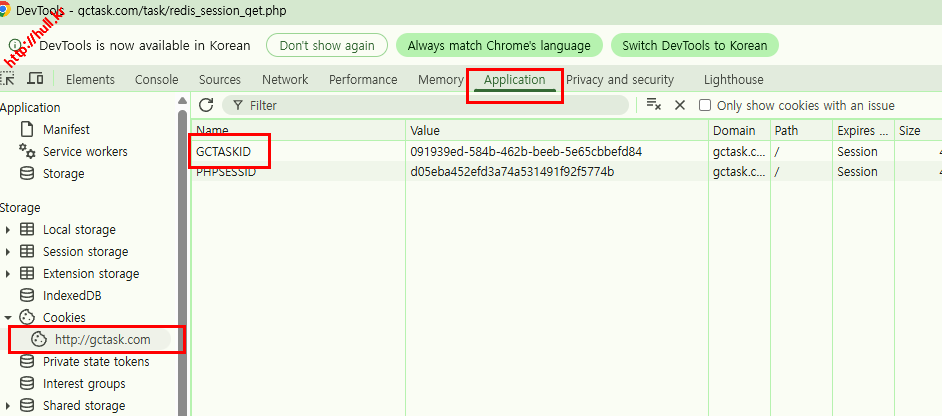Click the clear all cookies icon
This screenshot has height=416, width=942.
click(654, 105)
